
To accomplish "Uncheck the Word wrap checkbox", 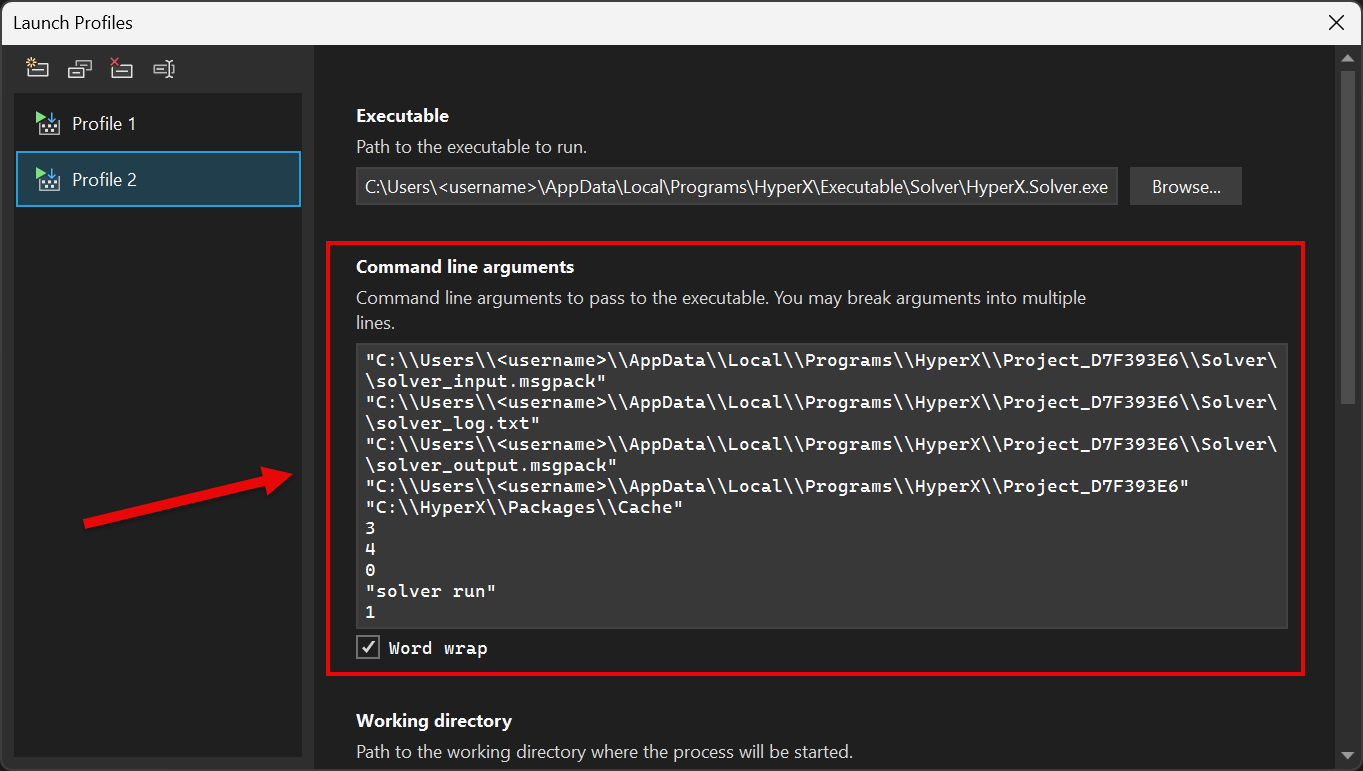I will [369, 648].
